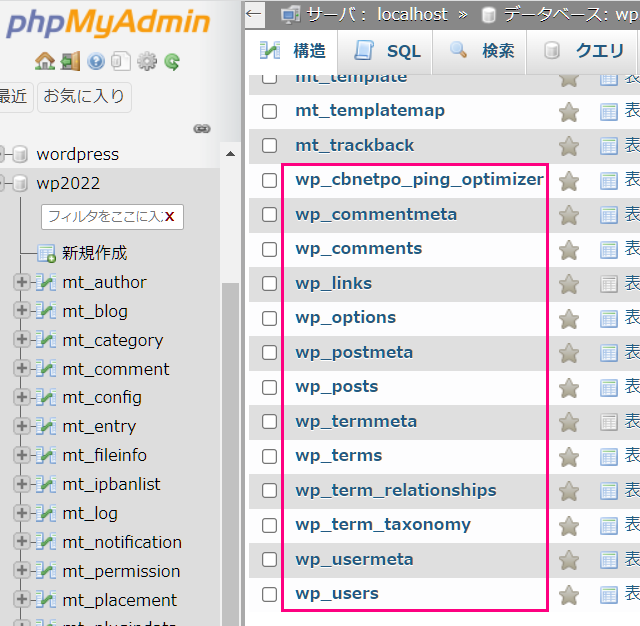Switch to お気に入り favorites tab
Screen dimensions: 640x626
[84, 97]
